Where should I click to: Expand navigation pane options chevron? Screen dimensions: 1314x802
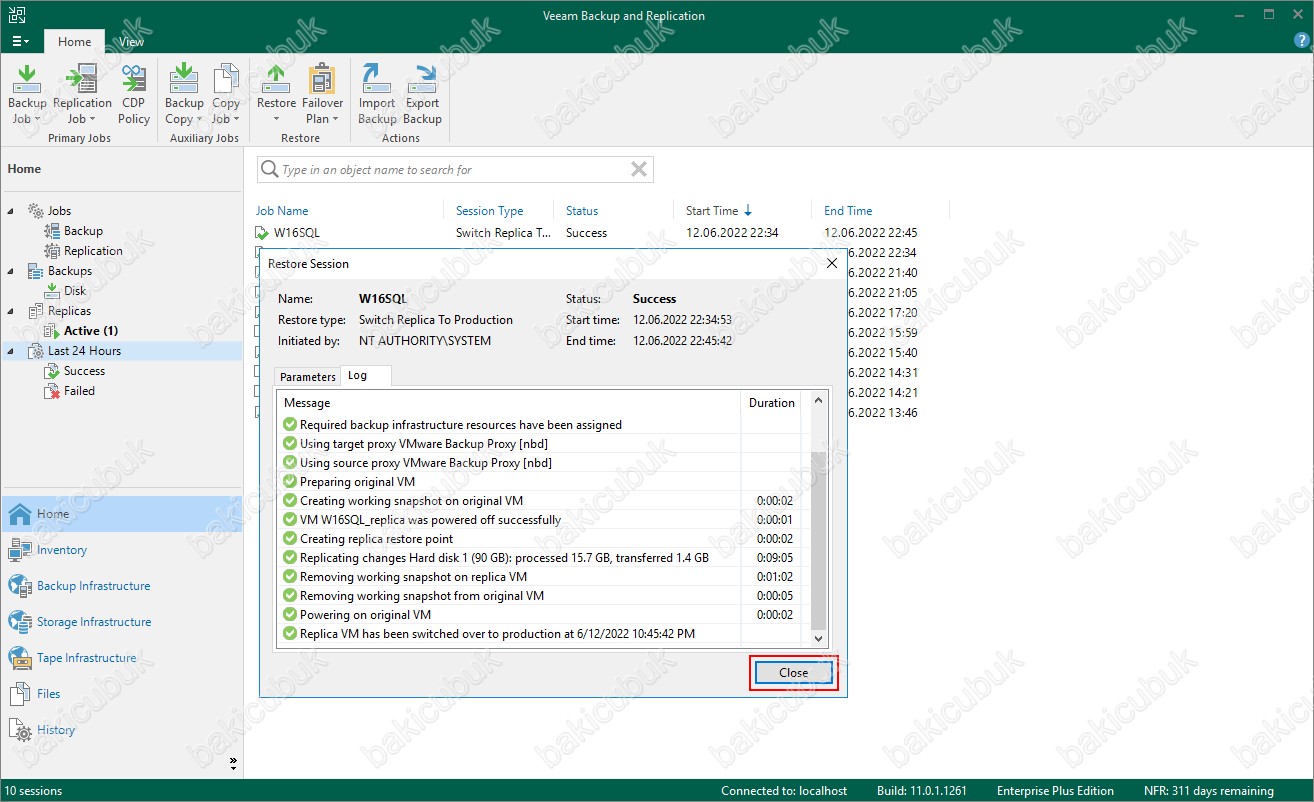(x=233, y=763)
